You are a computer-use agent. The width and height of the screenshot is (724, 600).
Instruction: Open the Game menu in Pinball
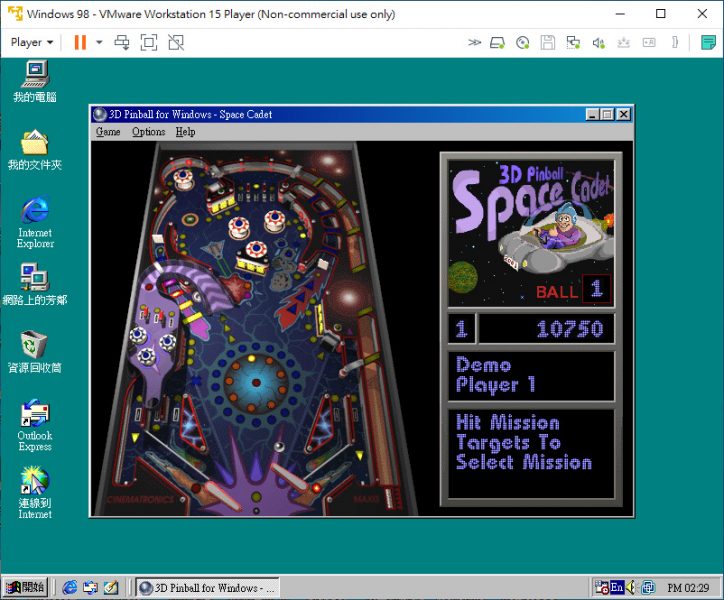[108, 132]
